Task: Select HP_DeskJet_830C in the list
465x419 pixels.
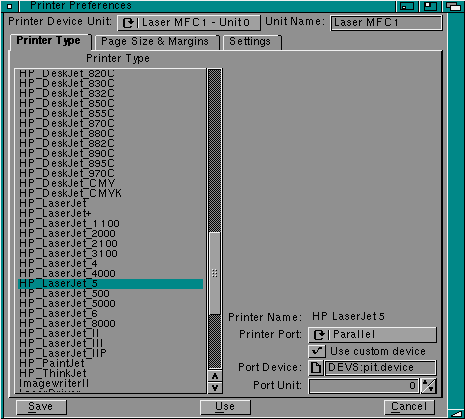Action: 110,83
